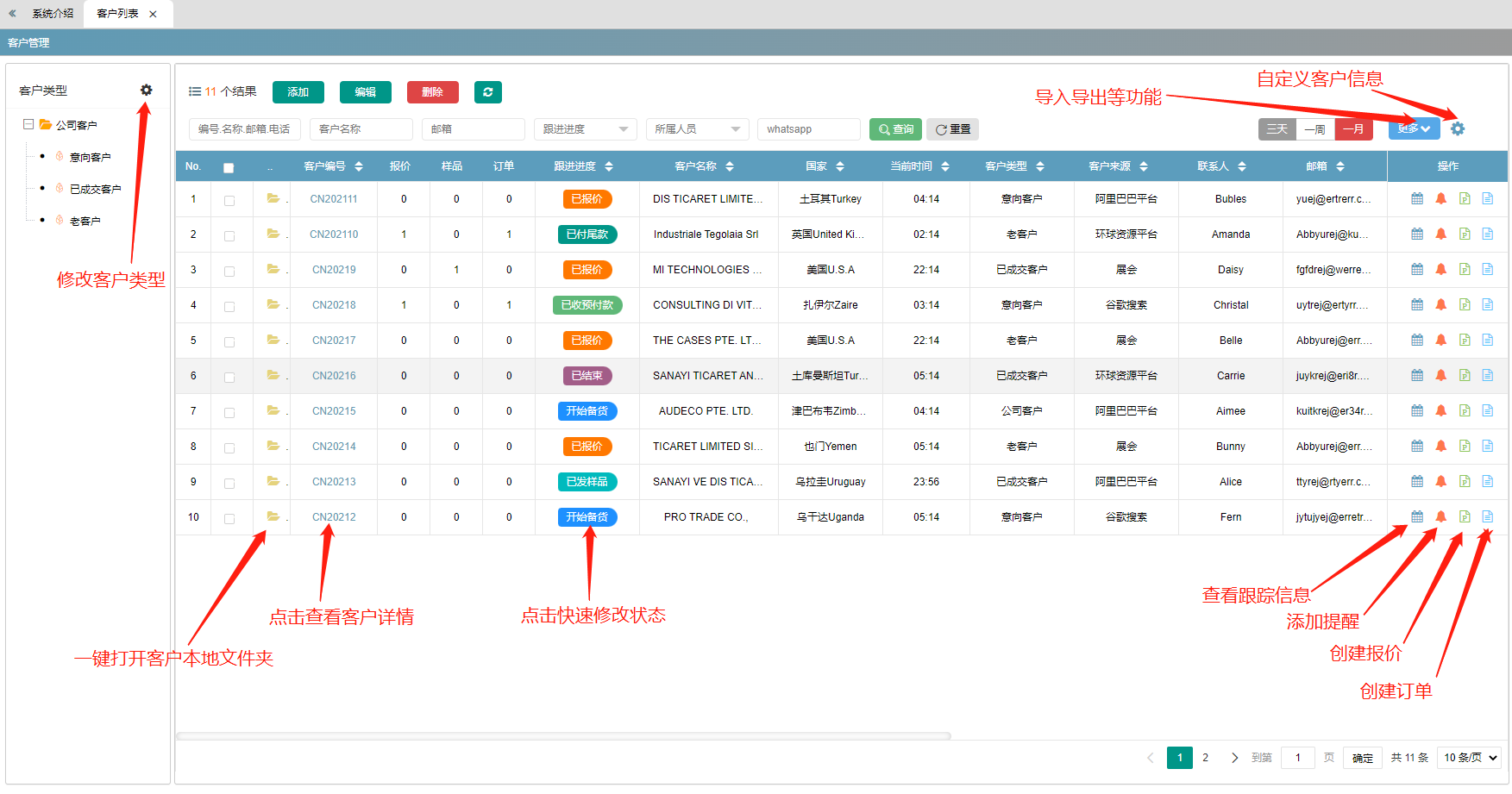The image size is (1512, 794).
Task: Check the row checkbox for CN202111
Action: click(229, 200)
